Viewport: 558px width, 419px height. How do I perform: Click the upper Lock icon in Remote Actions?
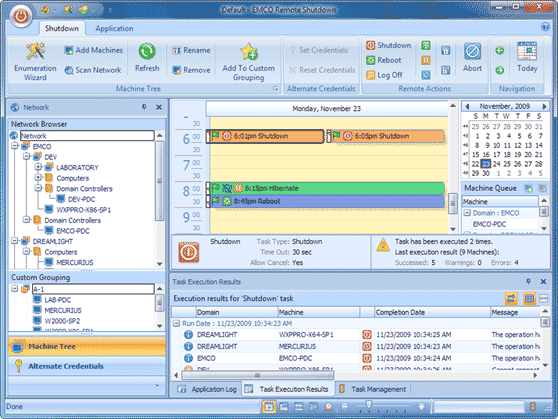click(446, 50)
